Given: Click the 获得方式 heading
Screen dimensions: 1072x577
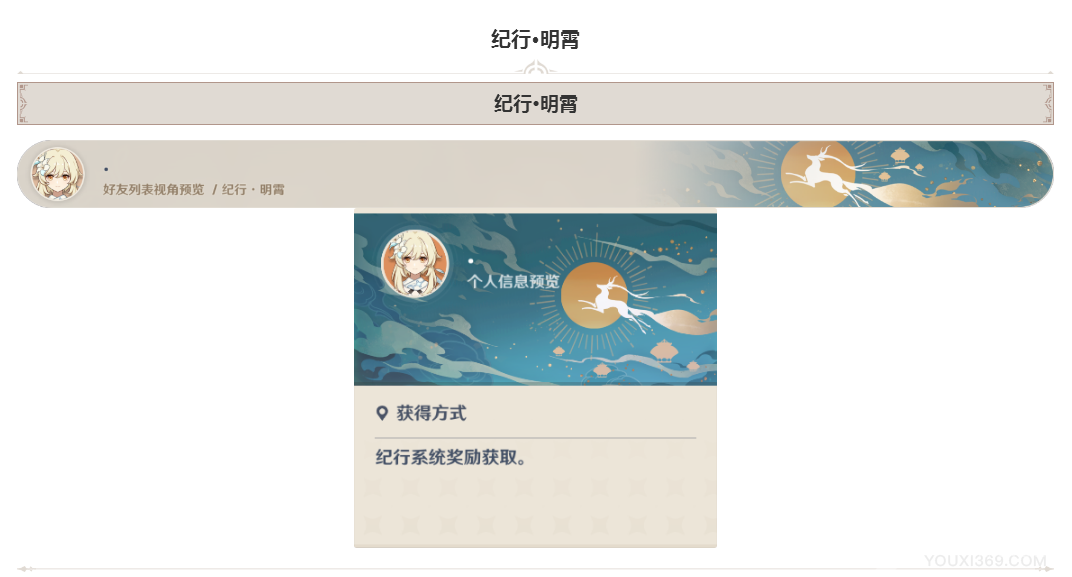Looking at the screenshot, I should (431, 413).
